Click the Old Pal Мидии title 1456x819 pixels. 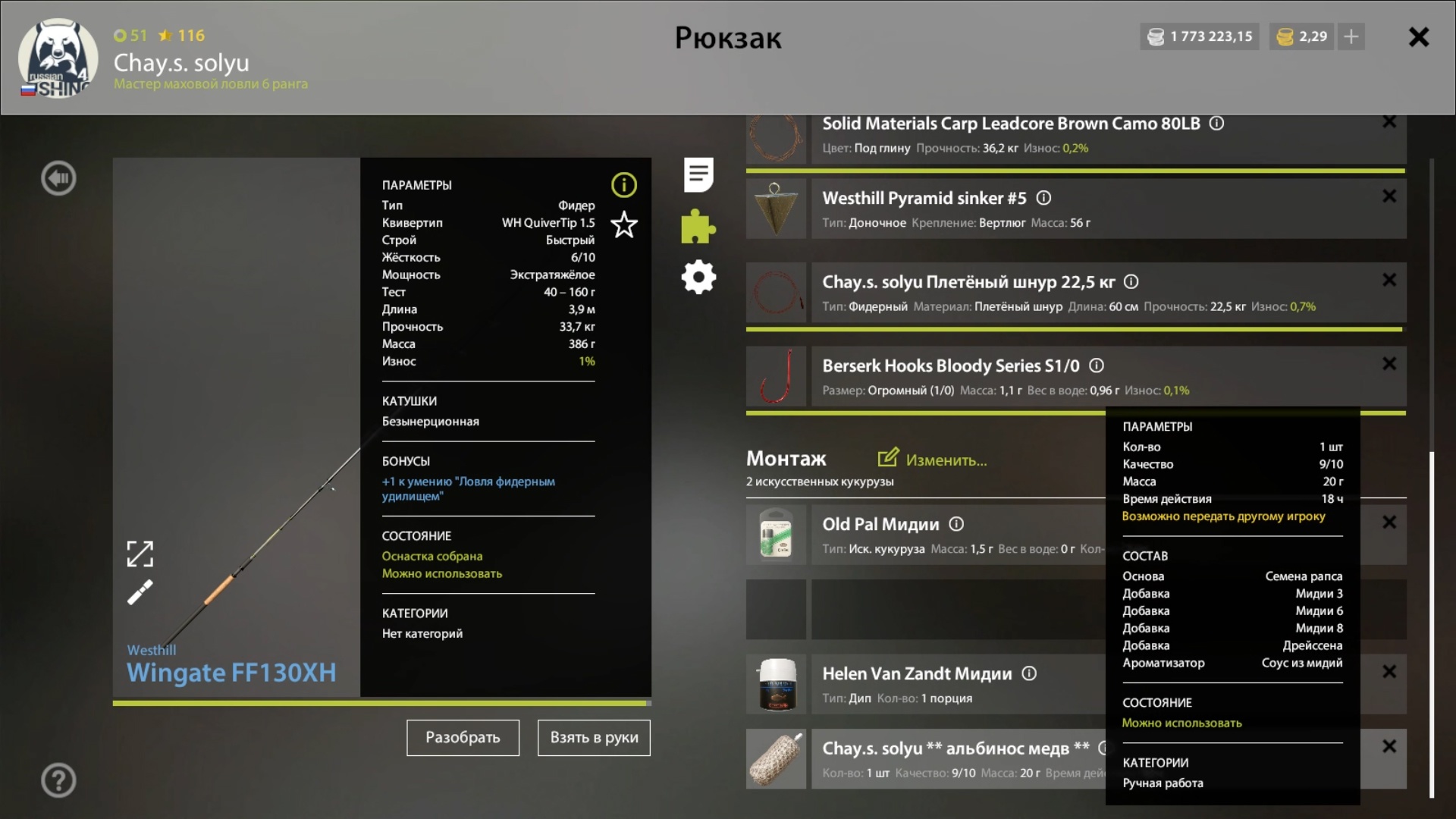tap(880, 524)
